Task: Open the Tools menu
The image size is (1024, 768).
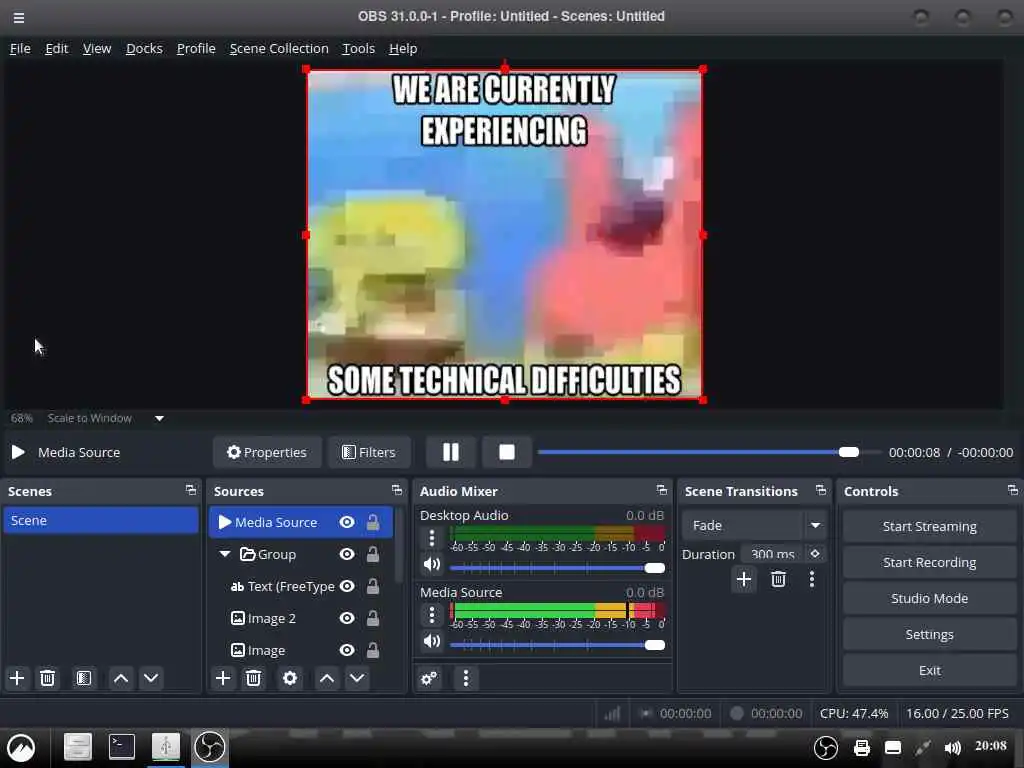Action: tap(359, 49)
